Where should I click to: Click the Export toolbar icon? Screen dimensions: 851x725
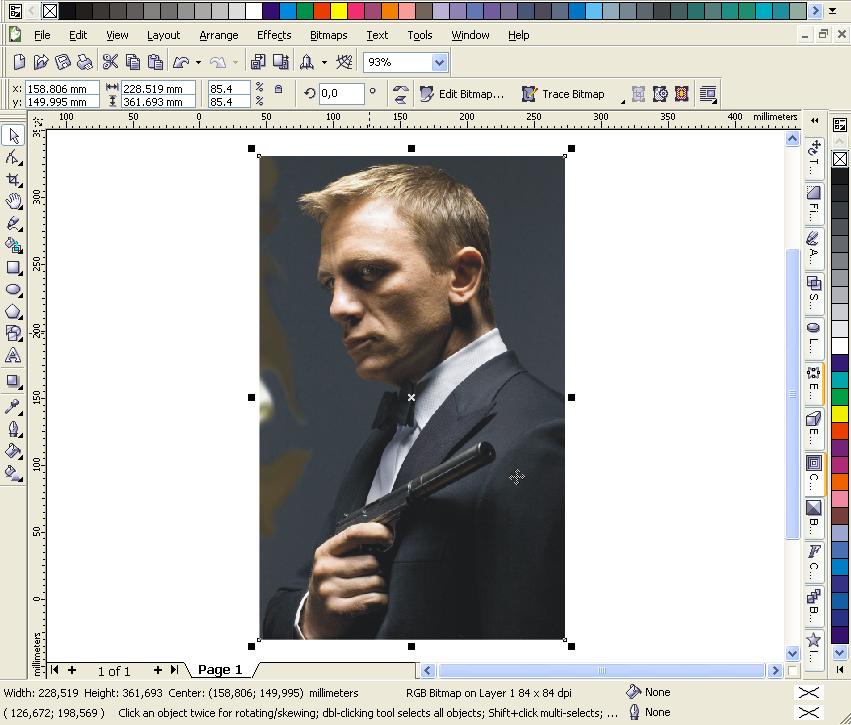tap(281, 62)
